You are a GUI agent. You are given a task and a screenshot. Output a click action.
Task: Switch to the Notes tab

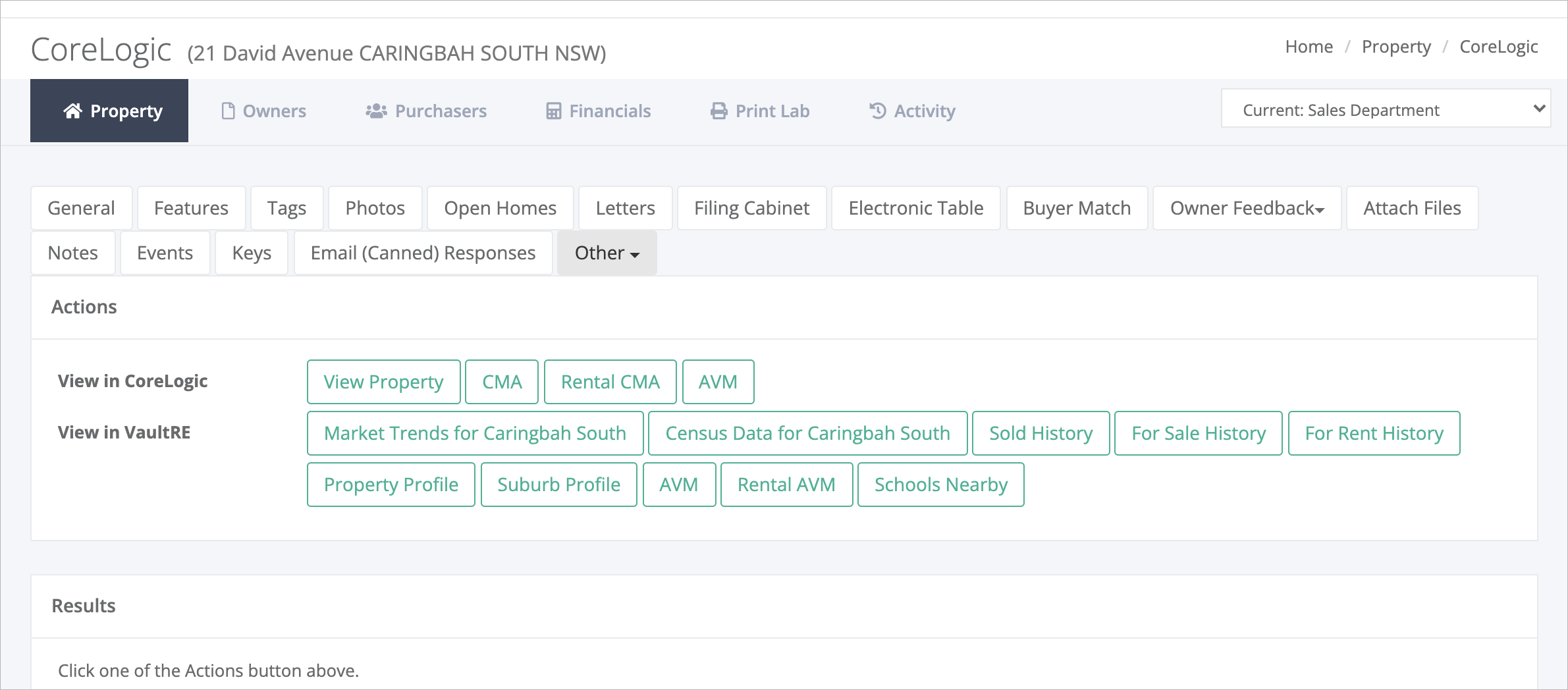point(72,253)
